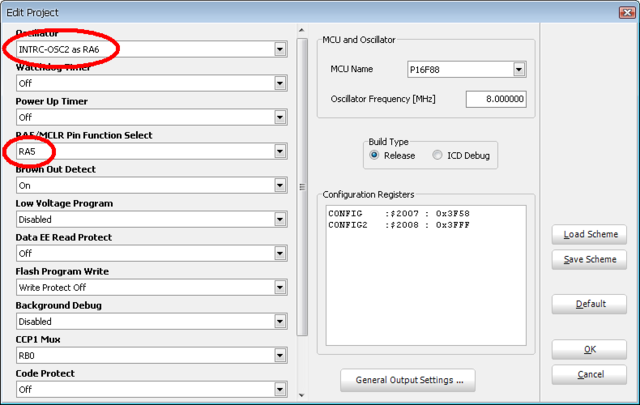Click the scroll down arrow of settings list

pos(302,395)
